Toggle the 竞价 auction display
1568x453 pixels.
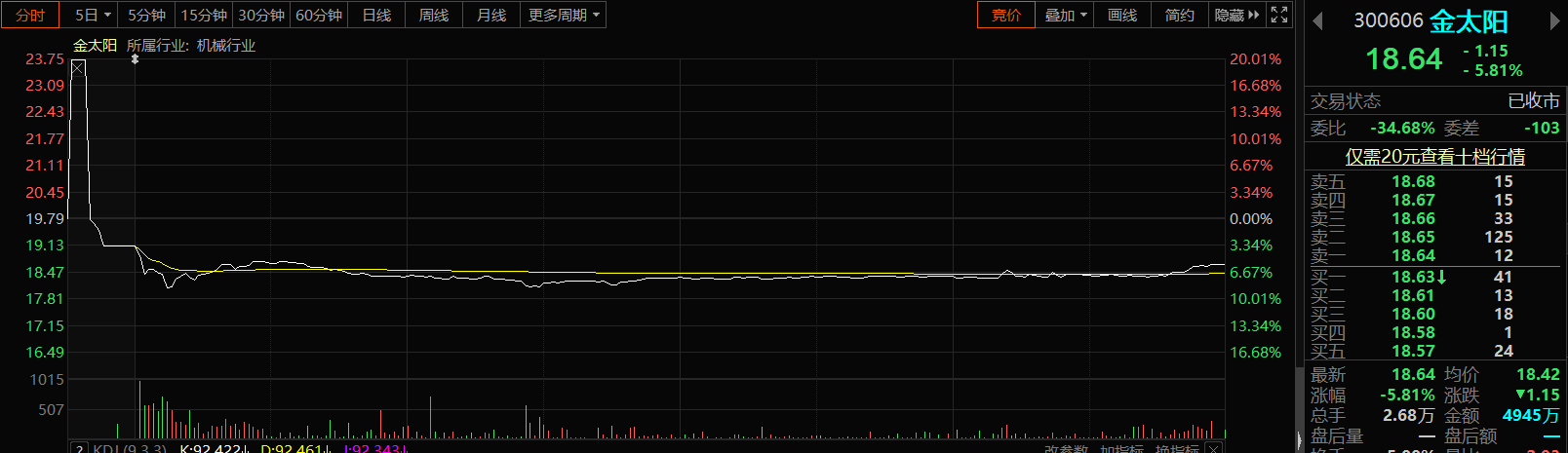click(1006, 15)
